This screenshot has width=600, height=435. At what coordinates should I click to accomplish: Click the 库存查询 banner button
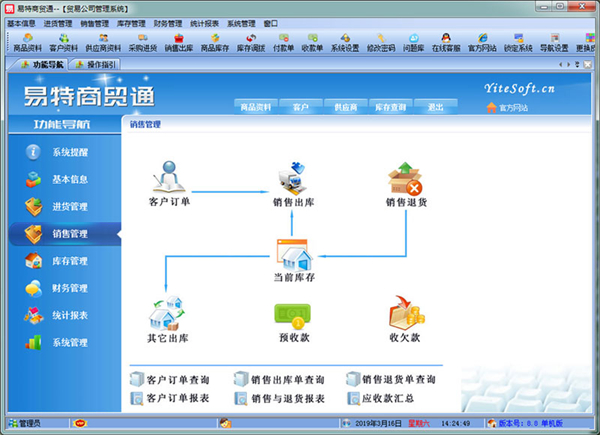(x=390, y=107)
